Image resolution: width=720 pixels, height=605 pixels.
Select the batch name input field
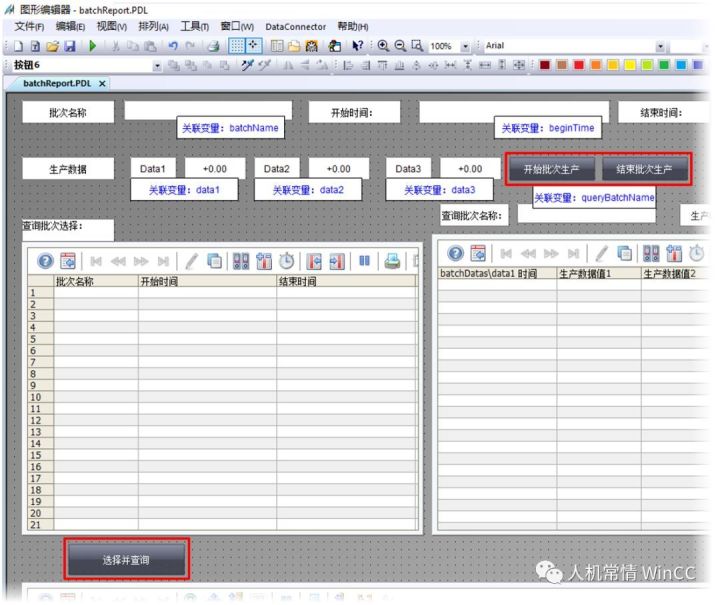(x=208, y=111)
